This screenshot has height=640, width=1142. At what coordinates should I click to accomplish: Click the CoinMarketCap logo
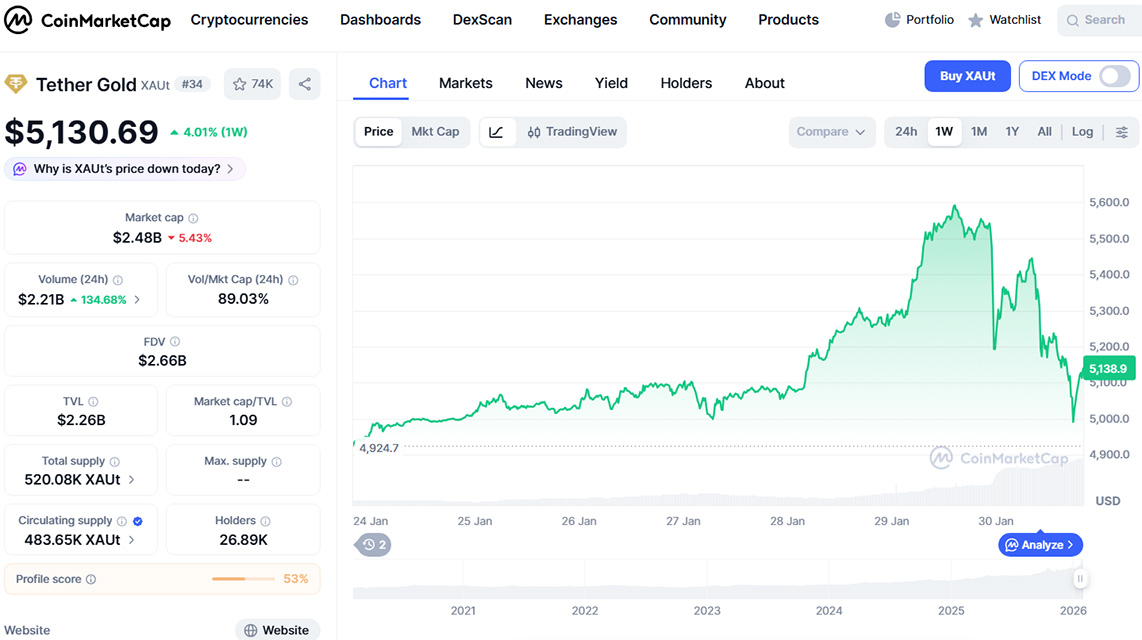pos(88,20)
